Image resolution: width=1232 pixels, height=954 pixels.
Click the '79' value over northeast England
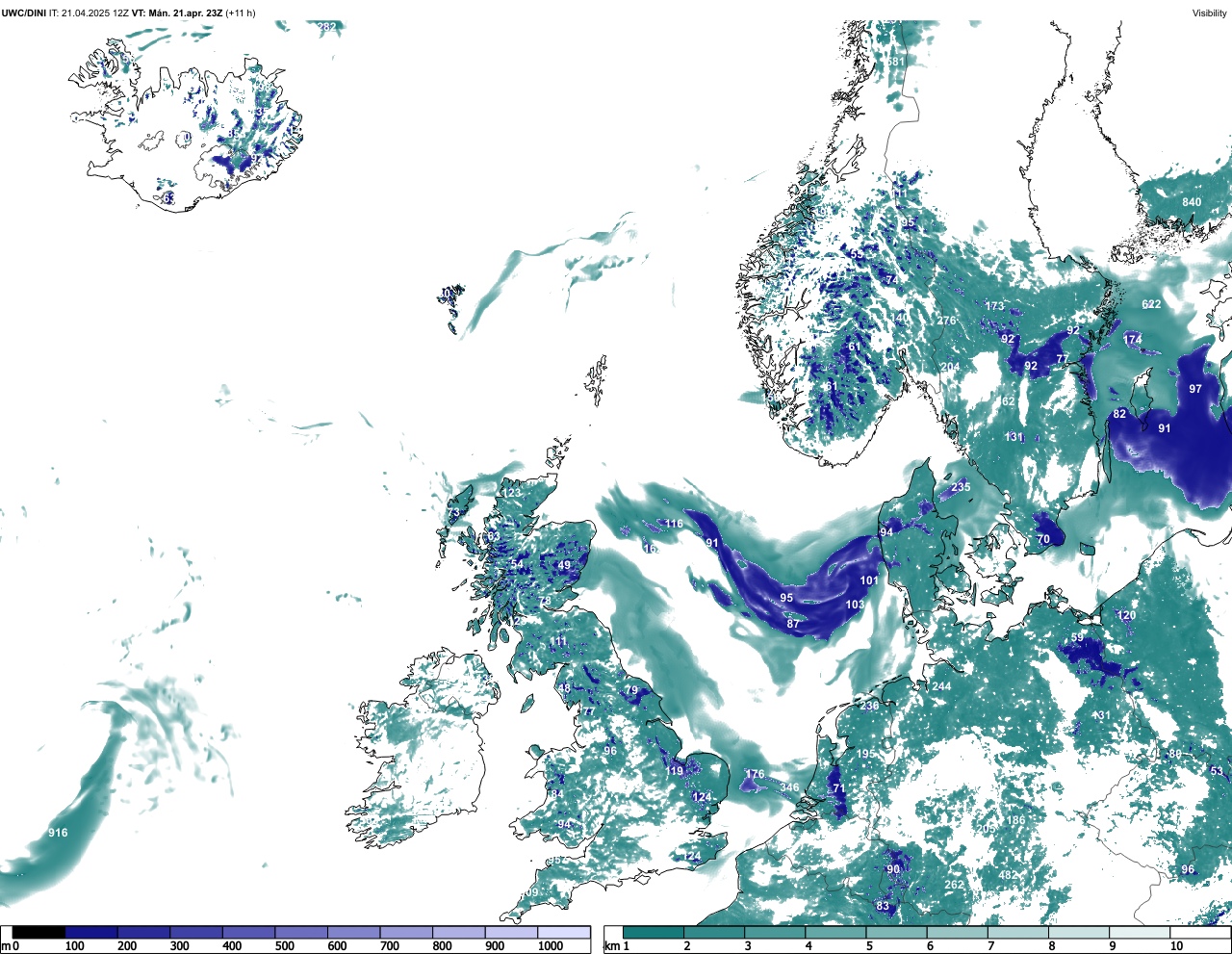click(632, 690)
